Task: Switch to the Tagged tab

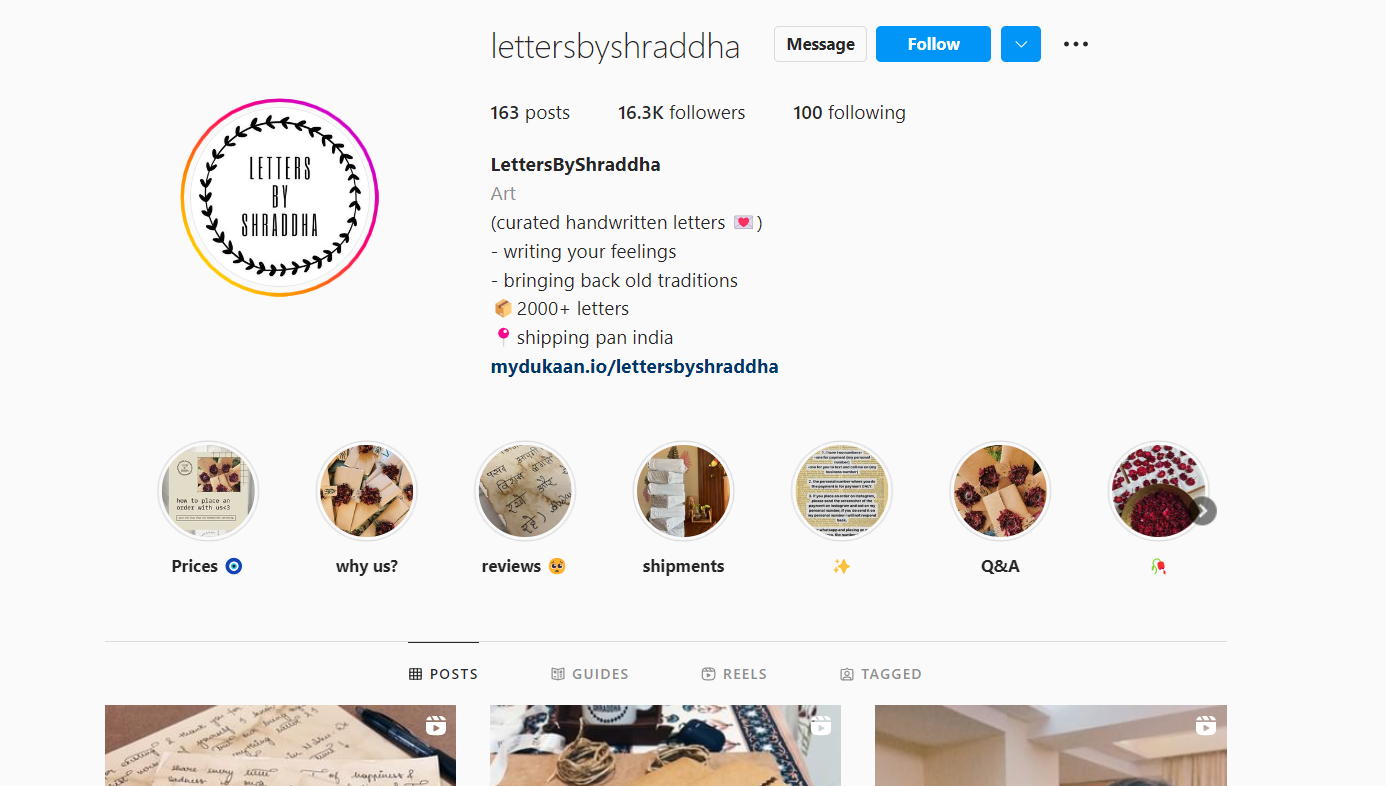Action: click(881, 674)
